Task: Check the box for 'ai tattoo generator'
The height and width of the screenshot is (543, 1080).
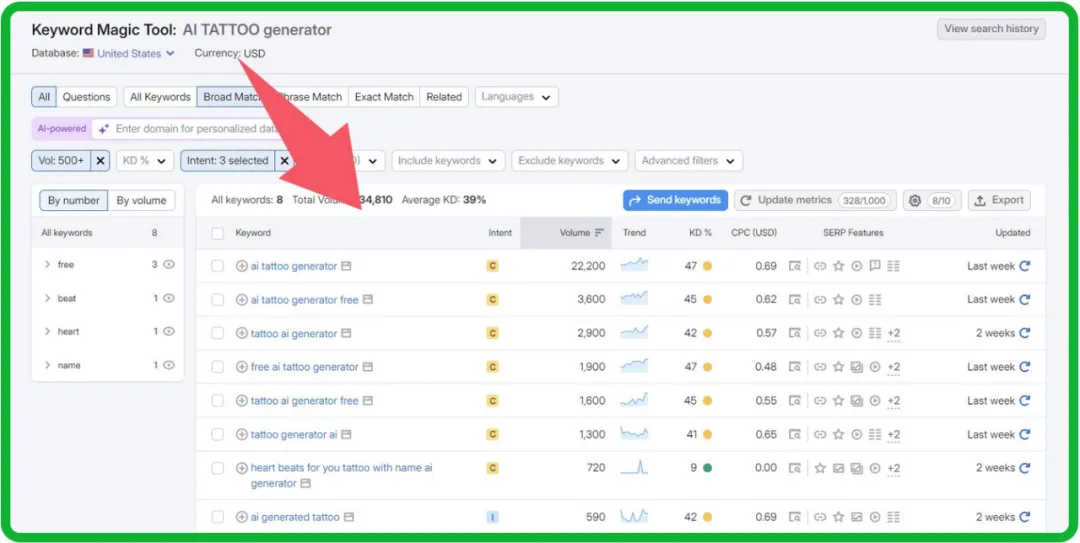Action: click(x=218, y=266)
